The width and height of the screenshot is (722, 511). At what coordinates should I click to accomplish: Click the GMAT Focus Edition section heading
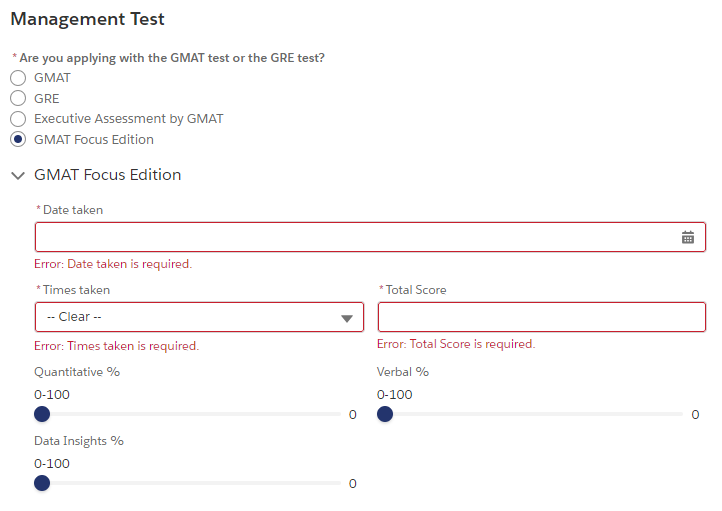(107, 175)
